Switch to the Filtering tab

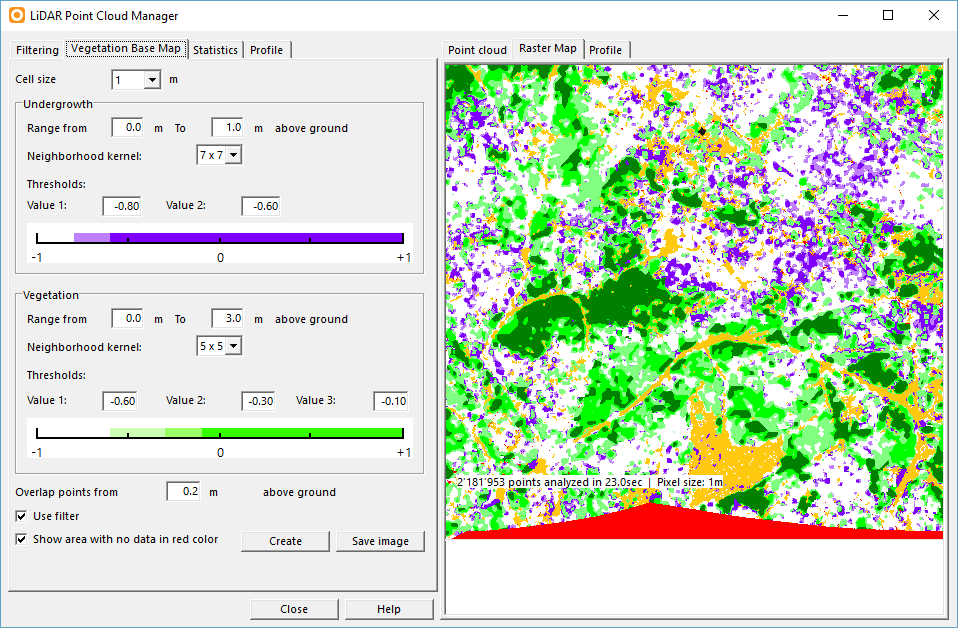[x=37, y=50]
